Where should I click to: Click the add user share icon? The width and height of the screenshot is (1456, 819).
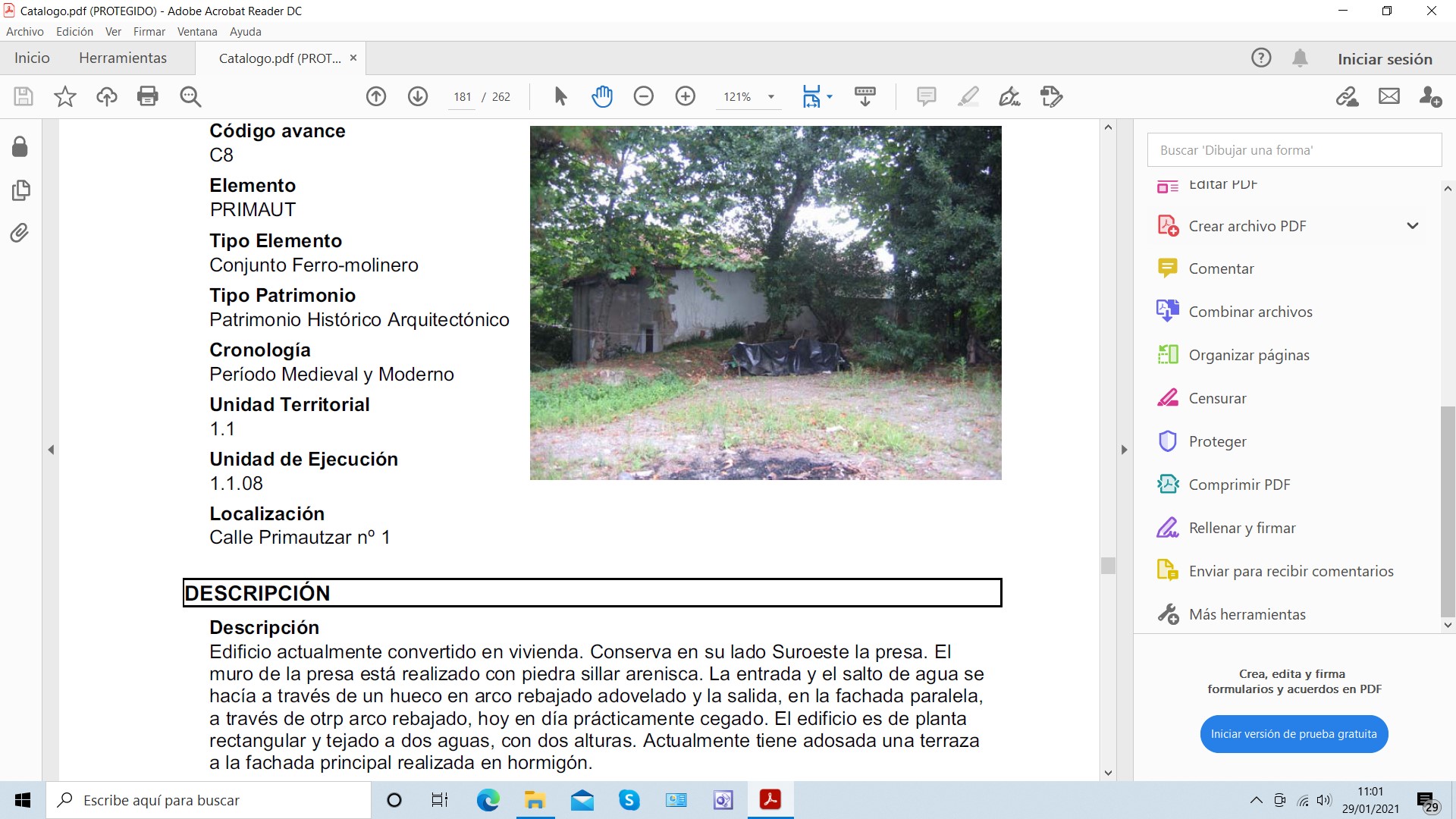(1431, 96)
